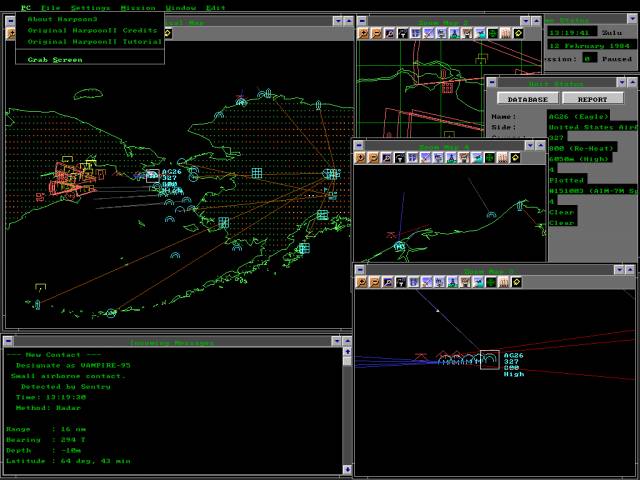
Task: Zoom out using the bottom zoom map's magnifier-minus
Action: coord(375,282)
